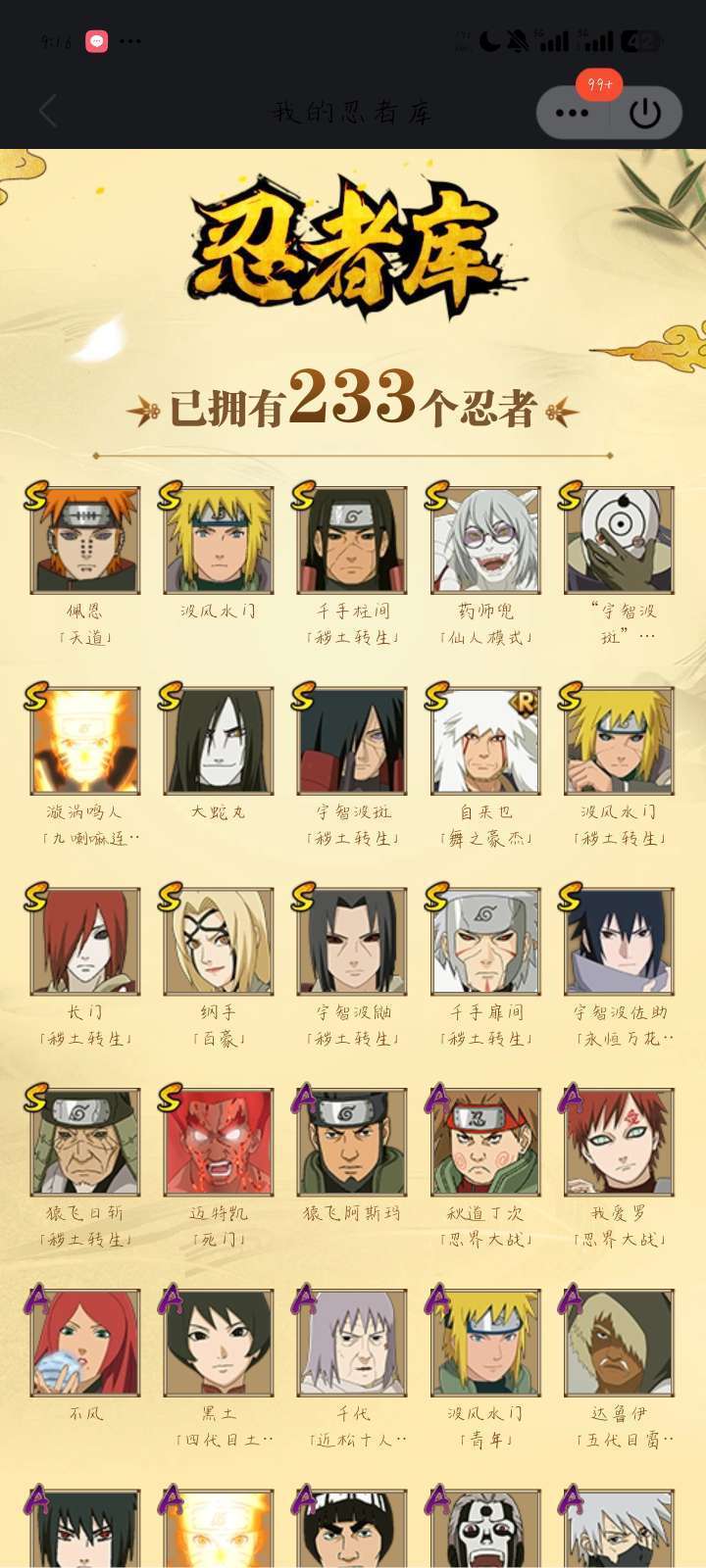The height and width of the screenshot is (1568, 706).
Task: Tap 漩涡鸣人 九喇嘛 glowing portrait
Action: pyautogui.click(x=85, y=741)
